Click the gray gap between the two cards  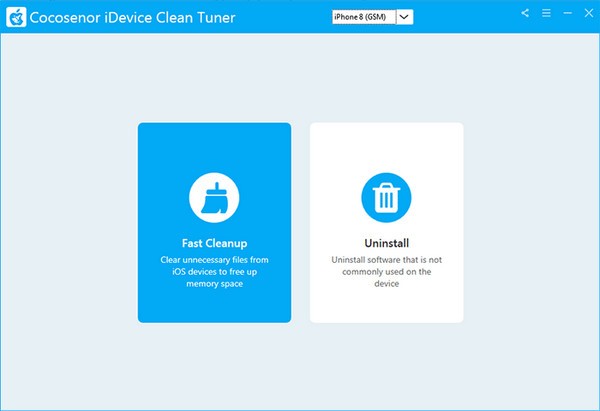coord(300,222)
